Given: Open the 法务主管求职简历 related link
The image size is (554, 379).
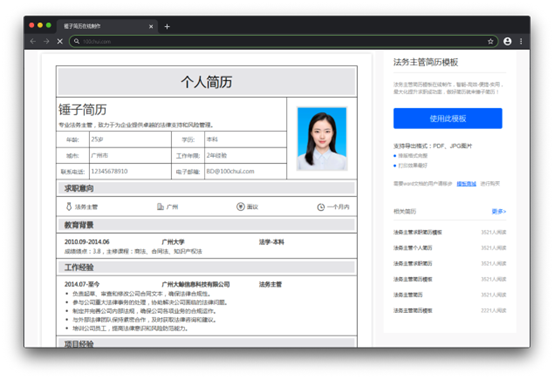Looking at the screenshot, I should (413, 263).
